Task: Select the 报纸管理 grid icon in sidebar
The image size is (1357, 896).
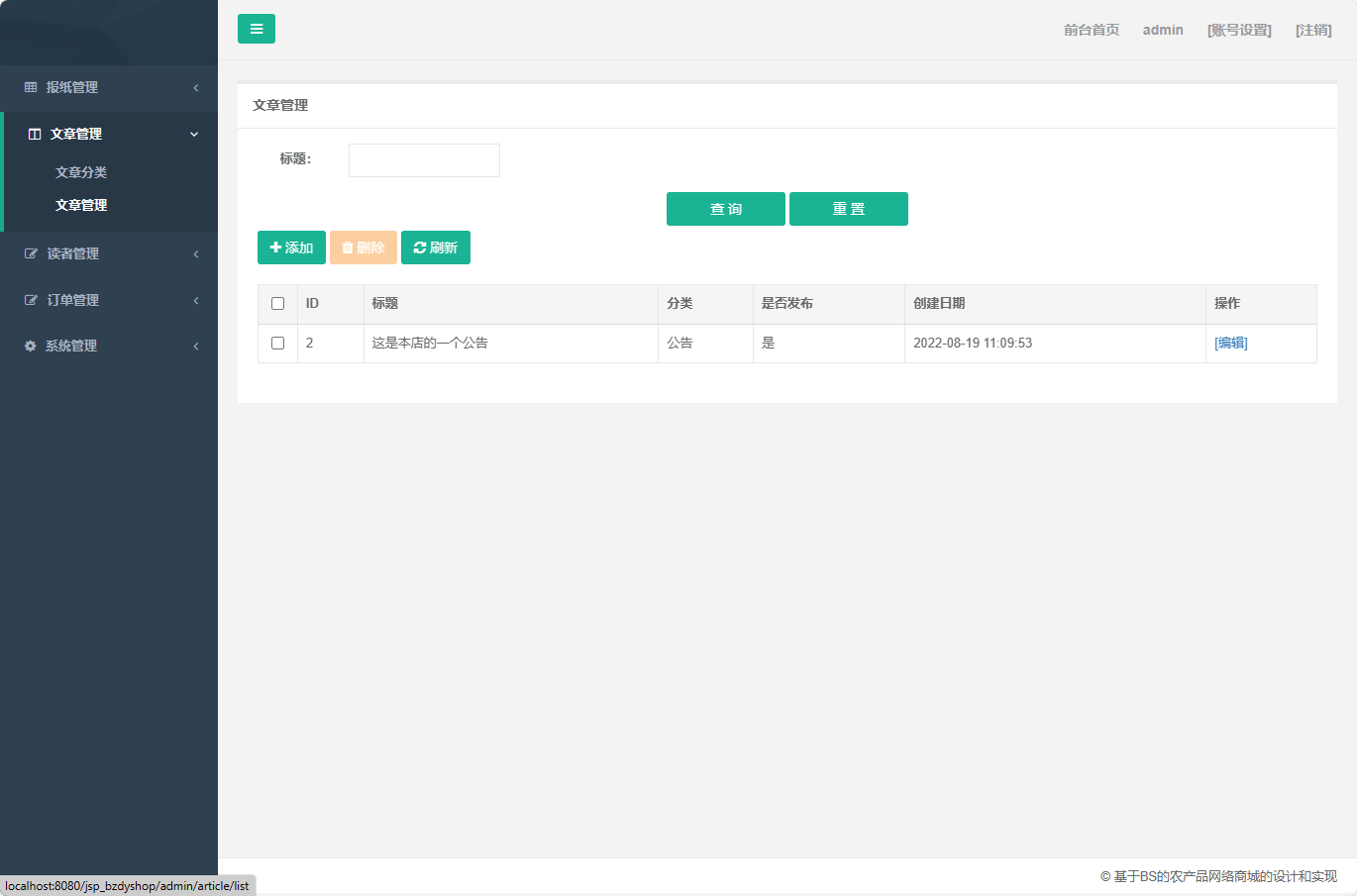Action: pyautogui.click(x=30, y=88)
